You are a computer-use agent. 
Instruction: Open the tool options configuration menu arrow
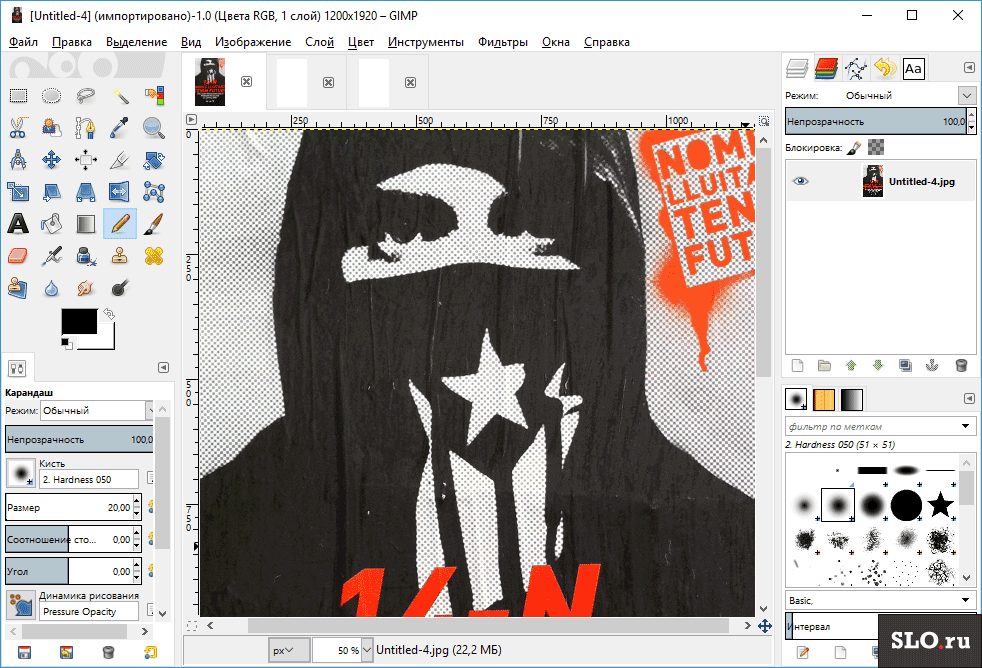coord(163,367)
